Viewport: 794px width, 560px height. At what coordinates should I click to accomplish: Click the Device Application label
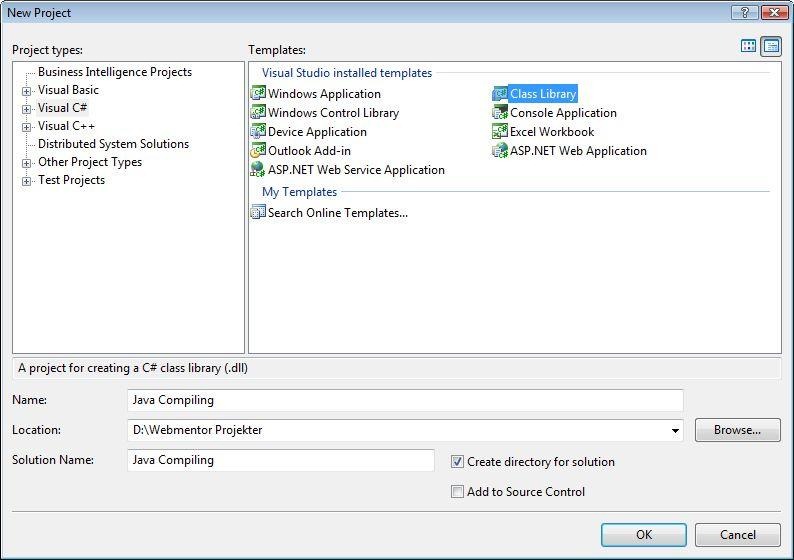[x=317, y=132]
